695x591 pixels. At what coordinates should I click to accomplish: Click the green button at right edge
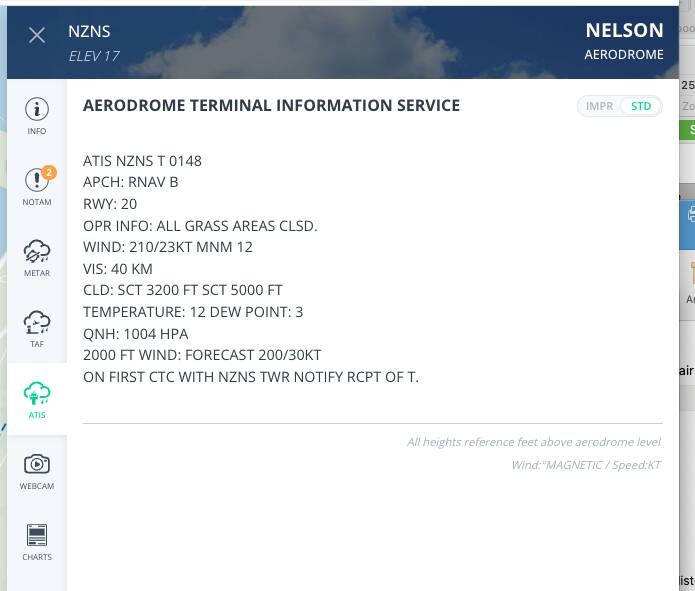(687, 130)
